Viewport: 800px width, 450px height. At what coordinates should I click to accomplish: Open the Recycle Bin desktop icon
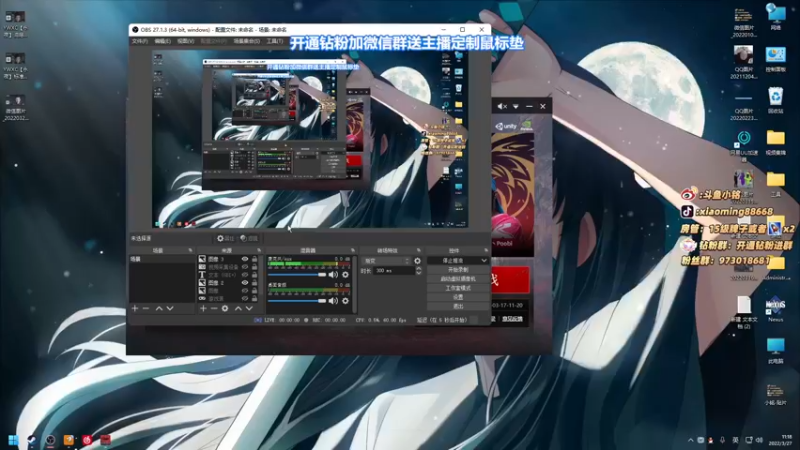(776, 100)
